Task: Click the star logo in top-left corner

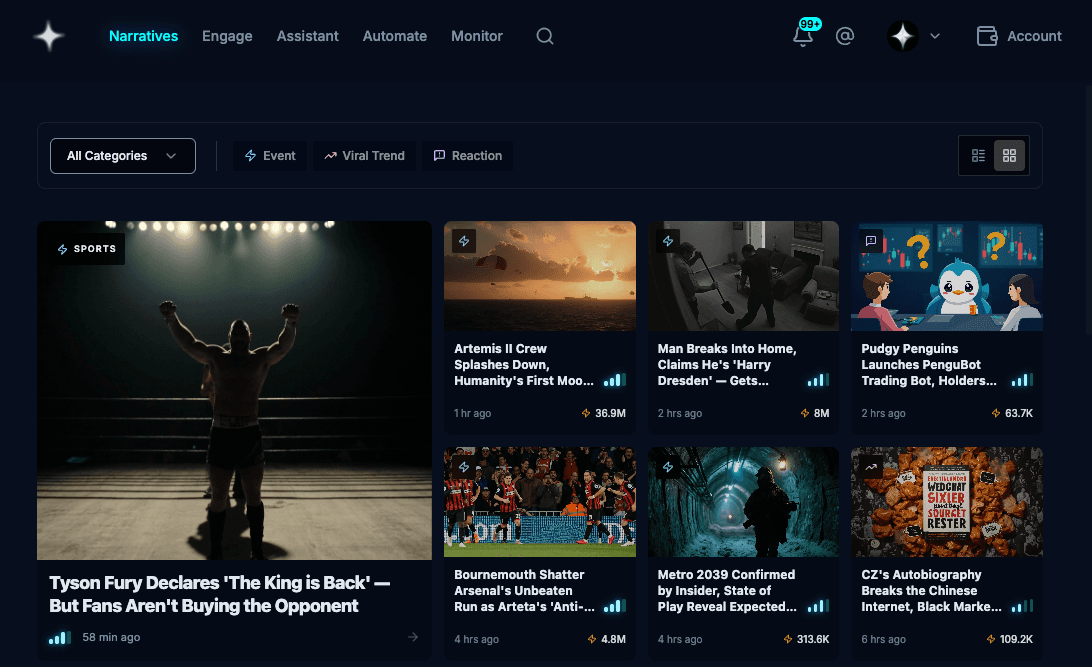Action: tap(48, 36)
